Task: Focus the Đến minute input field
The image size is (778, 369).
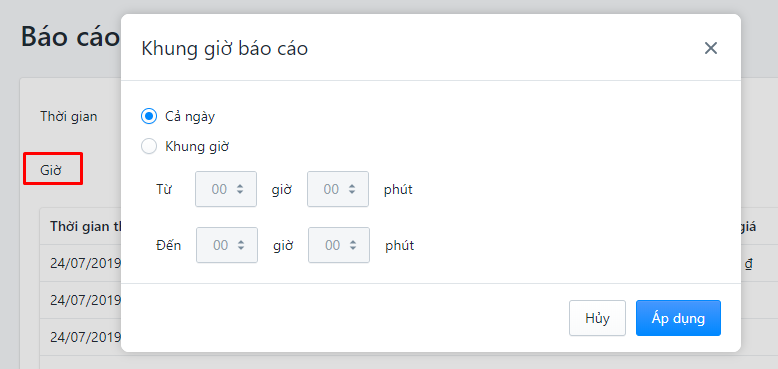Action: pos(339,245)
